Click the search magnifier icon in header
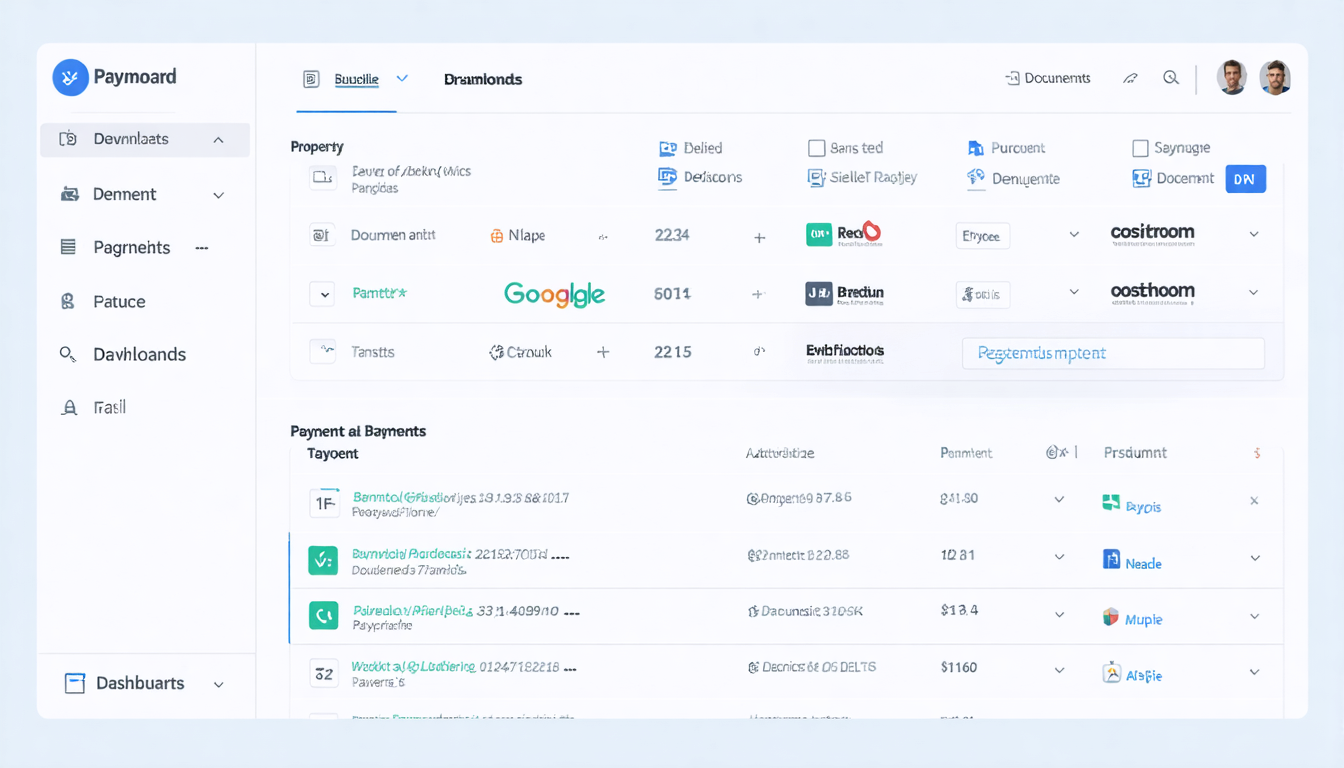Viewport: 1344px width, 768px height. [1171, 78]
